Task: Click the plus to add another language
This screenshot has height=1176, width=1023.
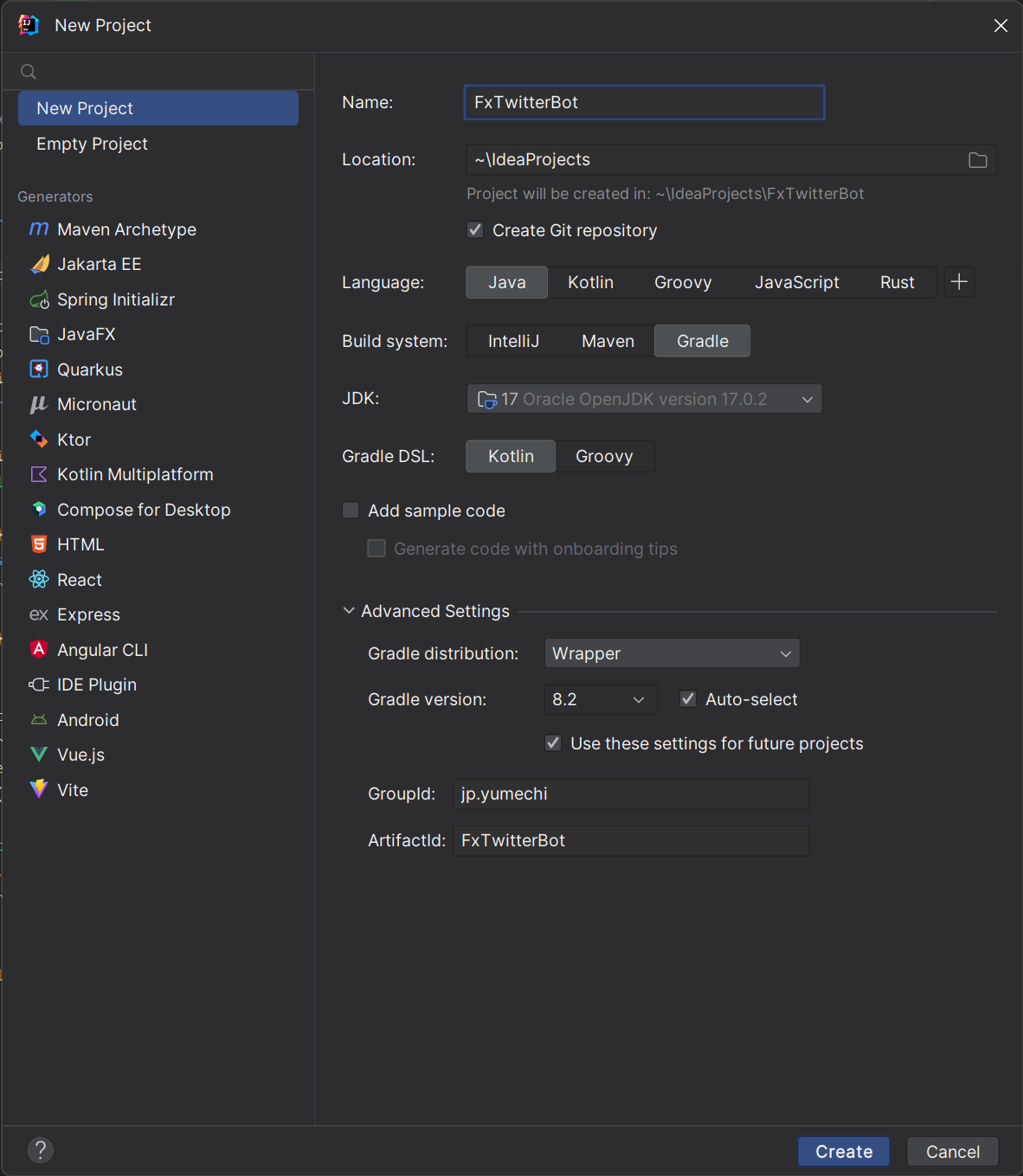Action: click(958, 281)
